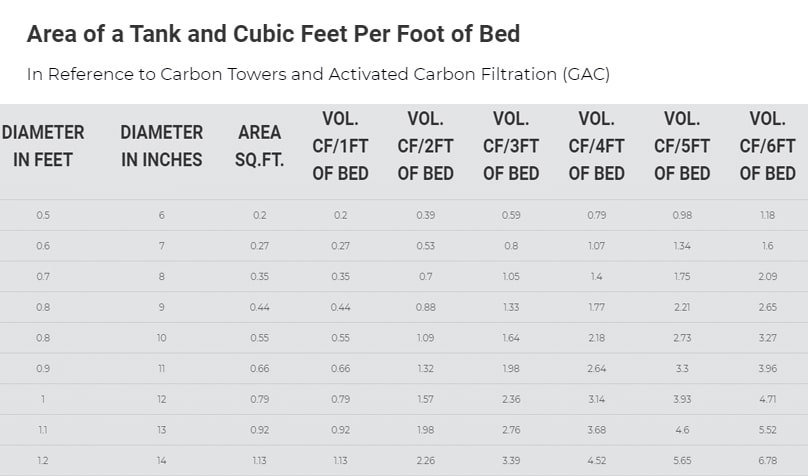Click the 5.65 value under CF/5FT
The height and width of the screenshot is (476, 808).
pyautogui.click(x=682, y=461)
